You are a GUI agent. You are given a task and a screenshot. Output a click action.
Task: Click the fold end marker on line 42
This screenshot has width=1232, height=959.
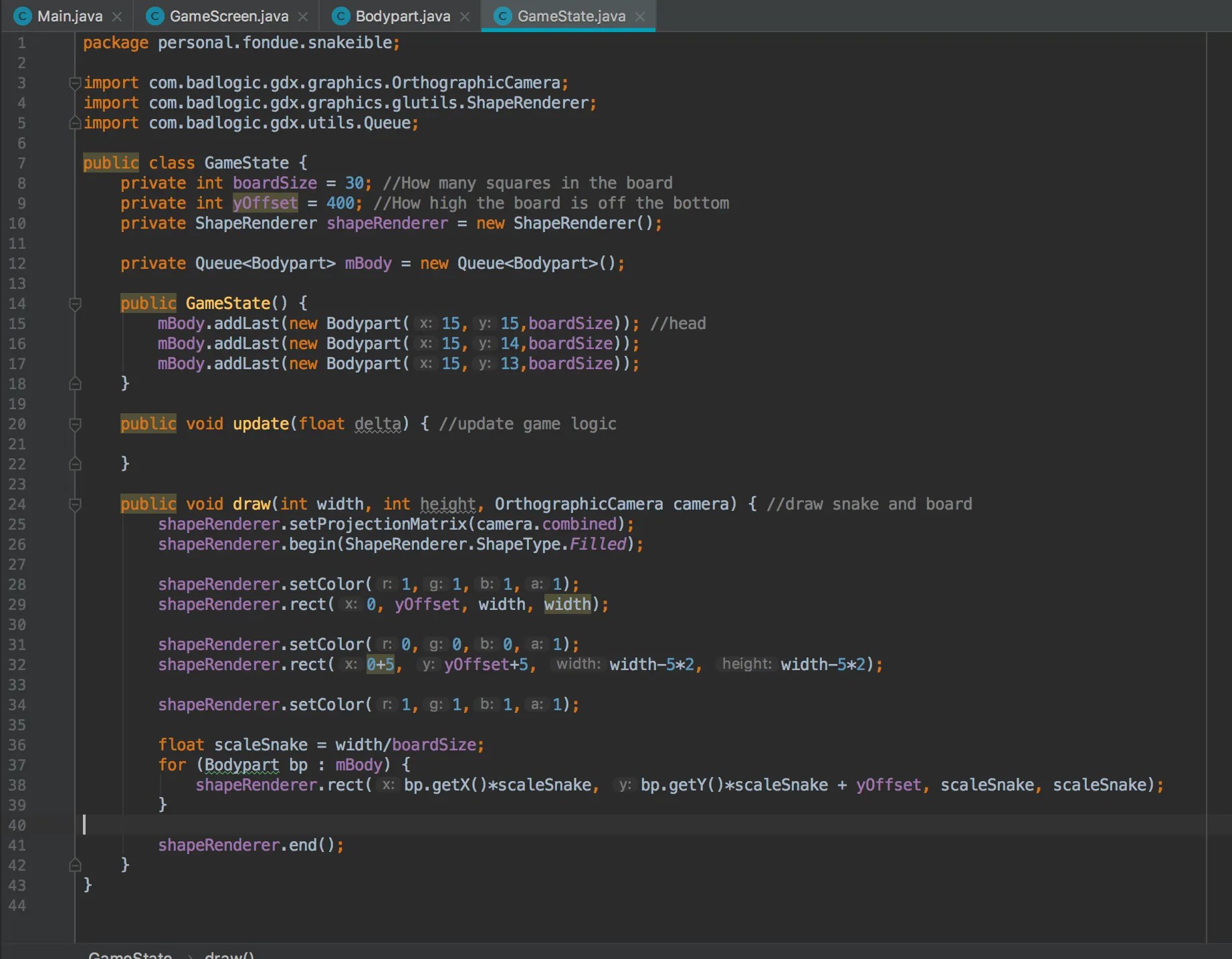[75, 865]
